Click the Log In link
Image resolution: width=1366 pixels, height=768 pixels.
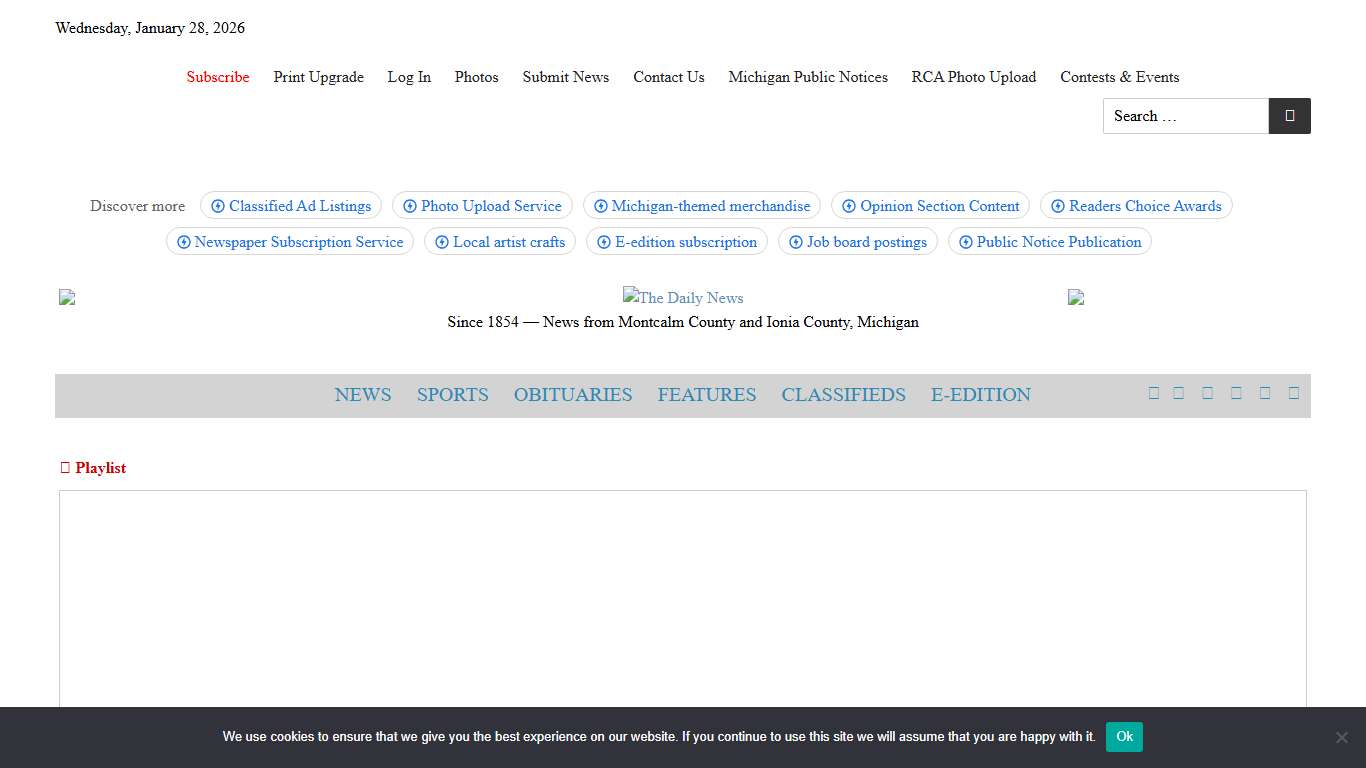[x=409, y=77]
